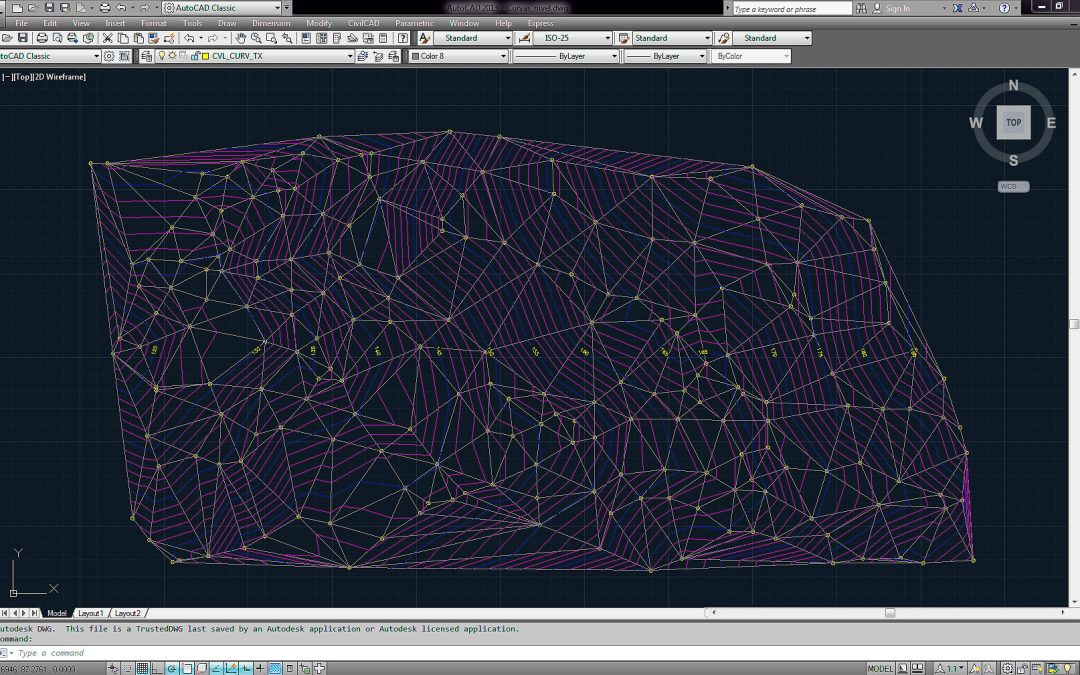
Task: Click the WCS button below ViewCube
Action: [1013, 187]
